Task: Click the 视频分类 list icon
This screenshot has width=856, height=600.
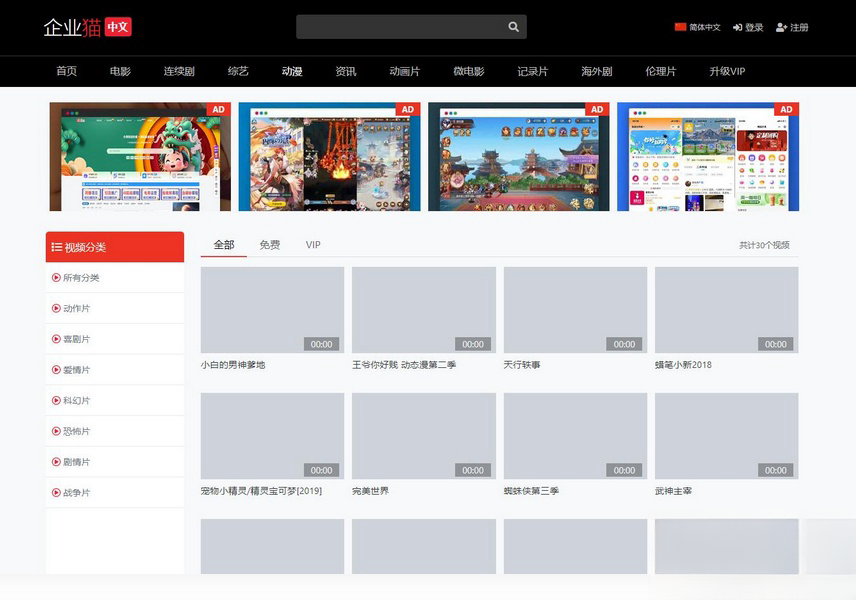Action: point(56,245)
